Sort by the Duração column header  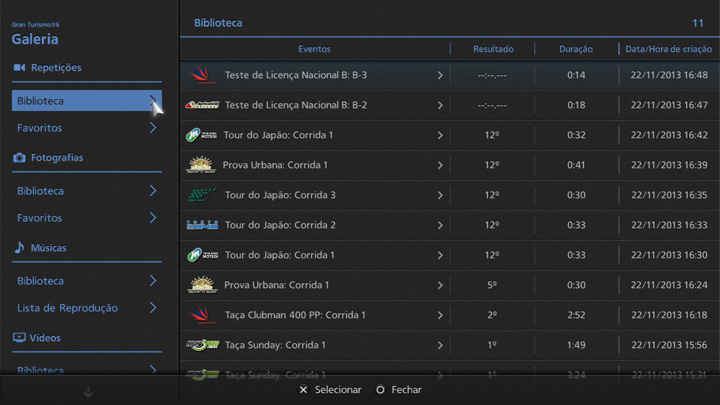[576, 49]
